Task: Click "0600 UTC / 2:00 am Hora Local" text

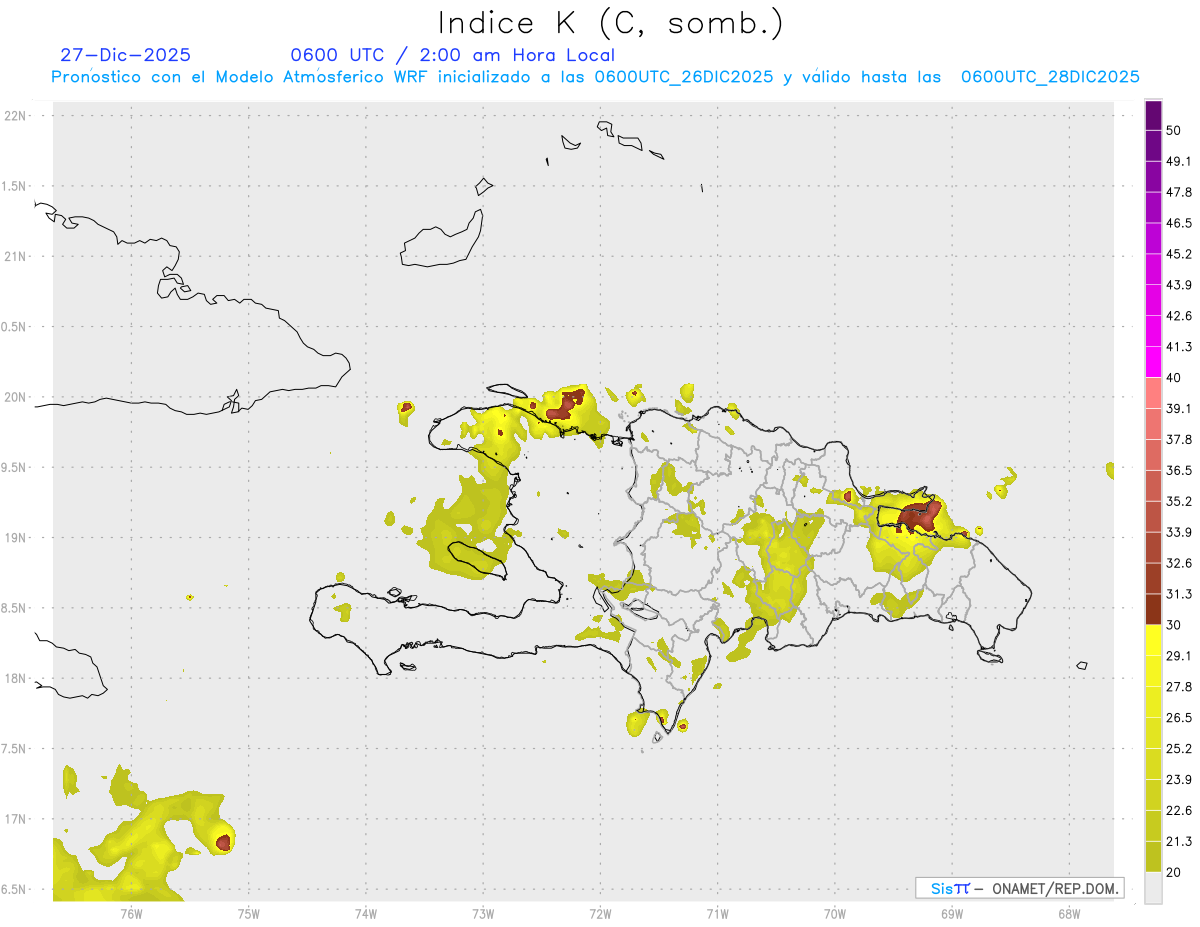Action: tap(452, 55)
